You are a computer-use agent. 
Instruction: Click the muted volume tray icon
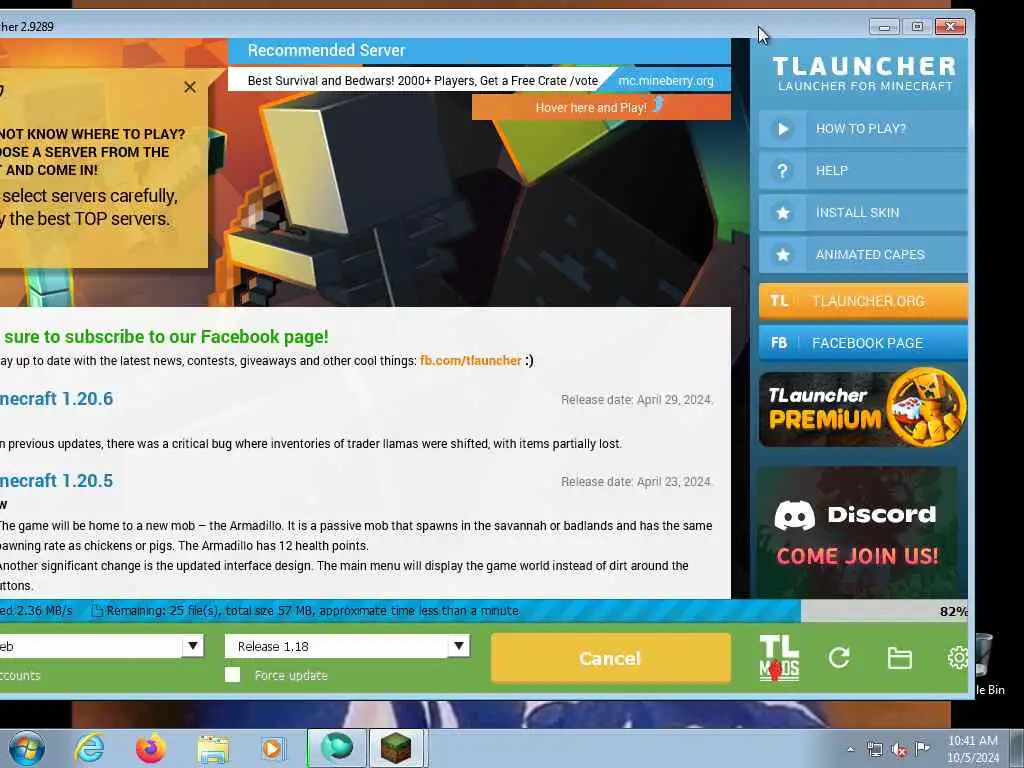coord(899,750)
